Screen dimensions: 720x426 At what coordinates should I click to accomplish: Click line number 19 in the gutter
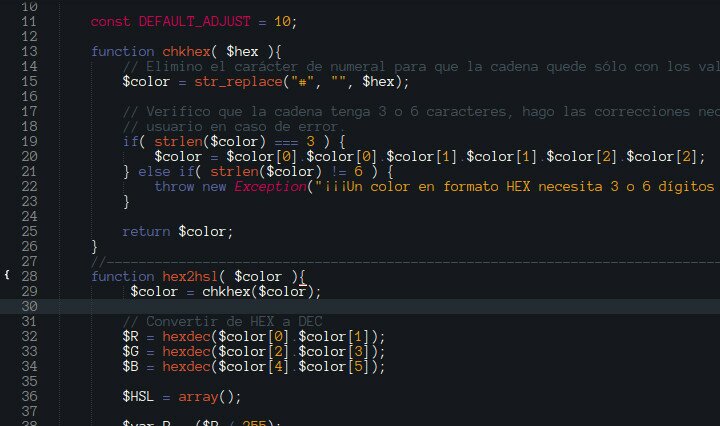[29, 141]
